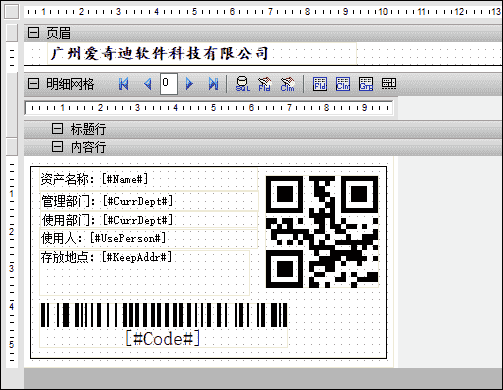Collapse the 标题行 title row section

pos(57,128)
